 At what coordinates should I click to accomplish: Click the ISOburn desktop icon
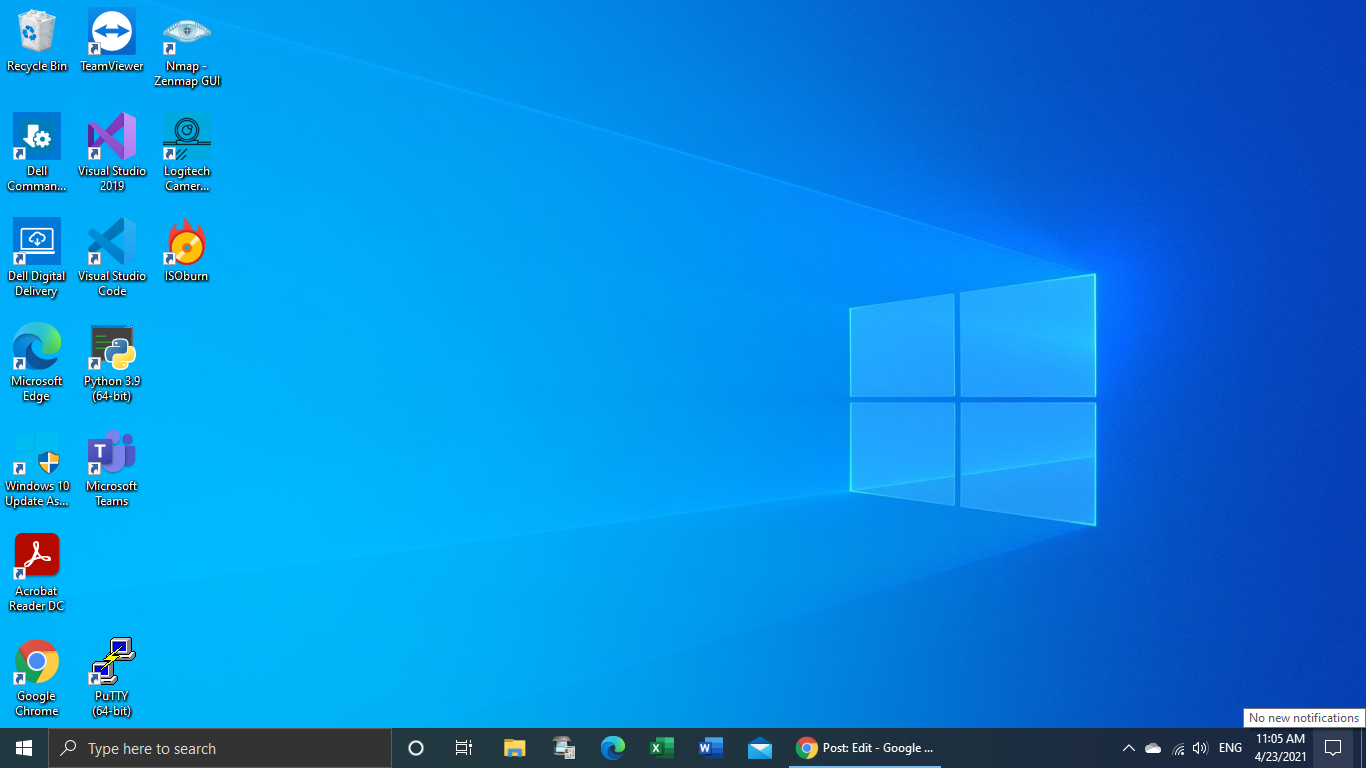coord(187,250)
